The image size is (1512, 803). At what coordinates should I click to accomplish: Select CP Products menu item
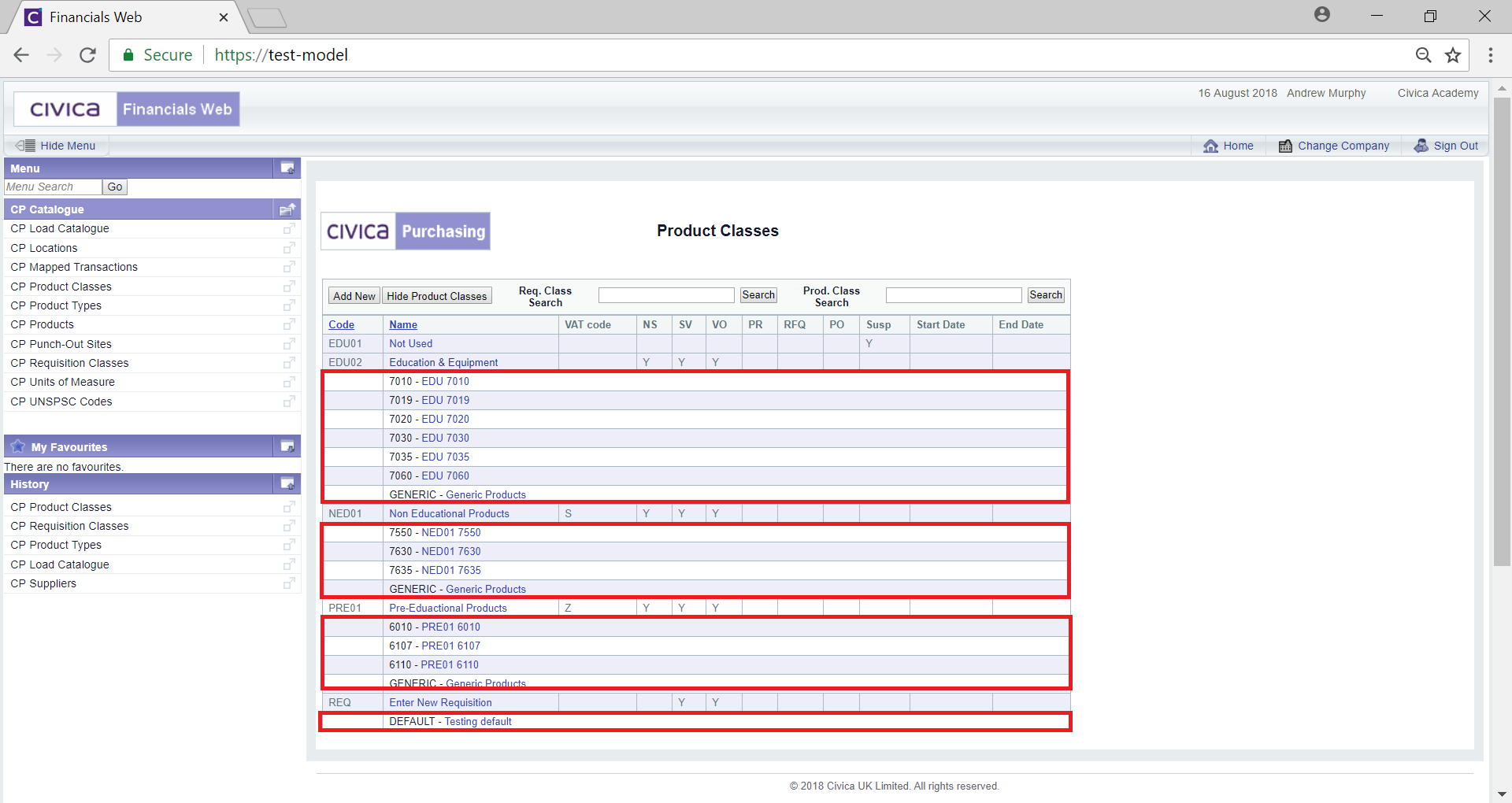[43, 324]
